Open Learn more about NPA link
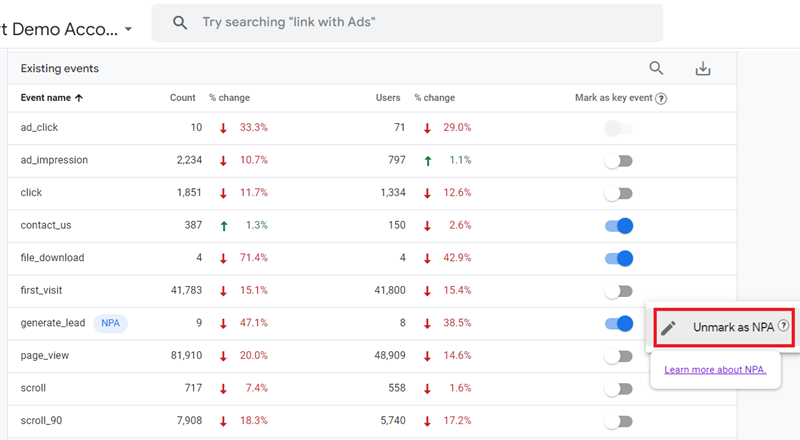Image resolution: width=800 pixels, height=440 pixels. click(x=715, y=370)
